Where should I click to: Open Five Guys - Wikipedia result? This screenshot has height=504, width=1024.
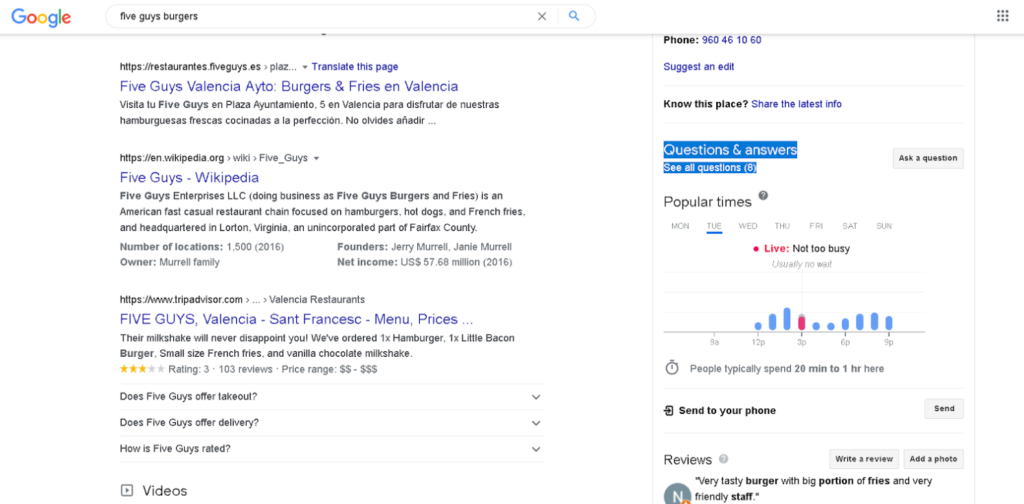click(x=189, y=178)
